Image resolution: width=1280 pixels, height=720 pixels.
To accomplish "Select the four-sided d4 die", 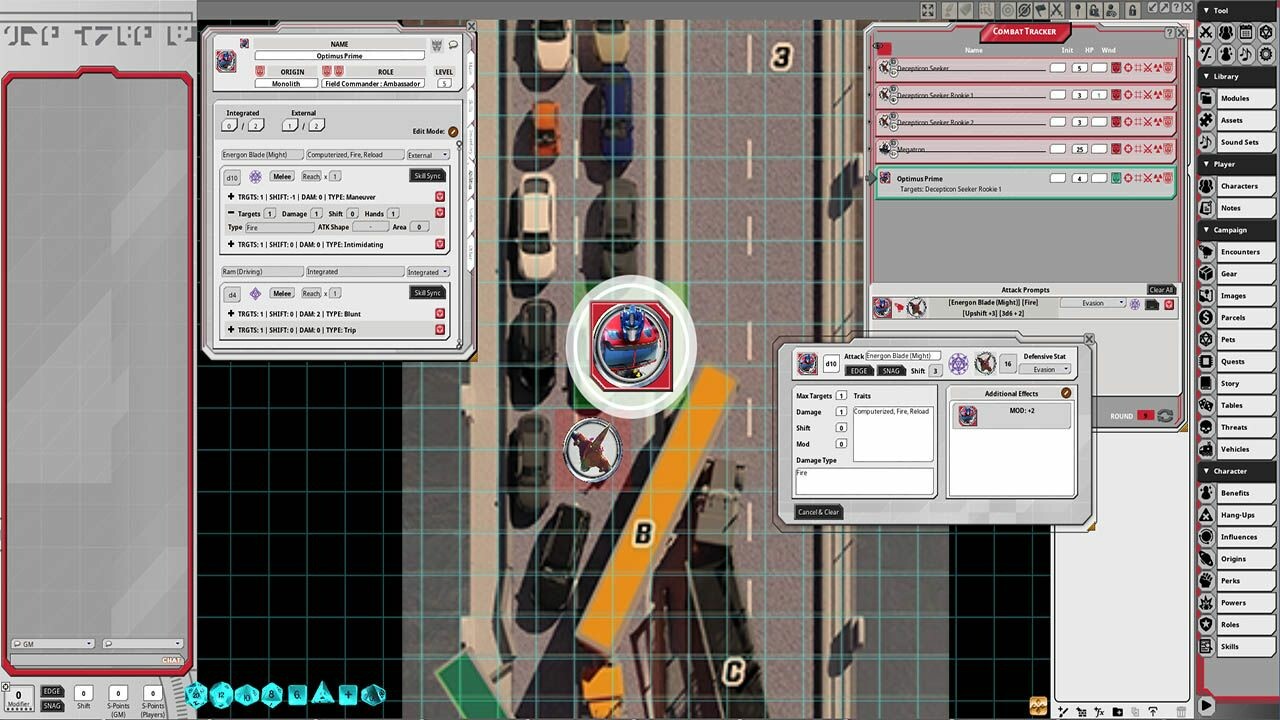I will pos(322,693).
